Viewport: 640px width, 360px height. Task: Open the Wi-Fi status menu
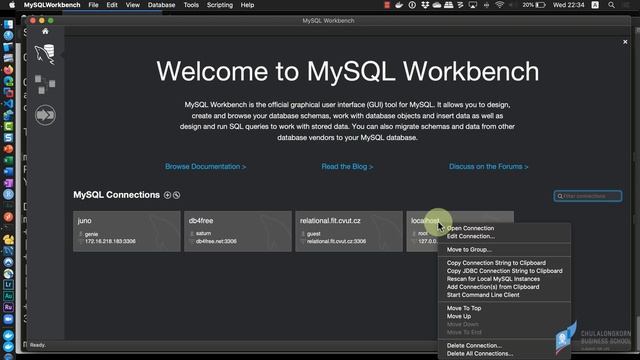pos(500,5)
